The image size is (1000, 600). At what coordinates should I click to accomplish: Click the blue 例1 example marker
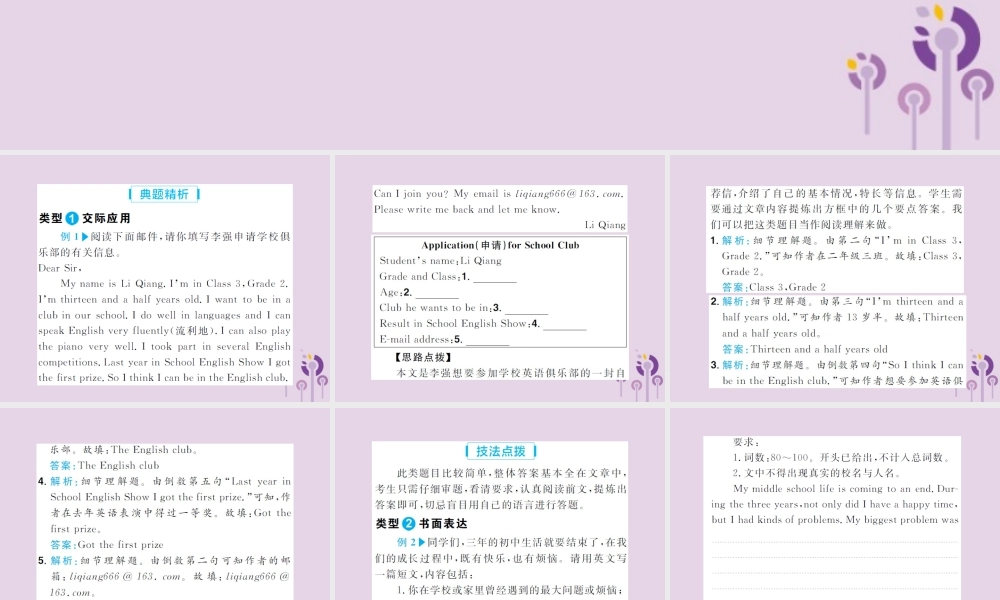[x=73, y=237]
